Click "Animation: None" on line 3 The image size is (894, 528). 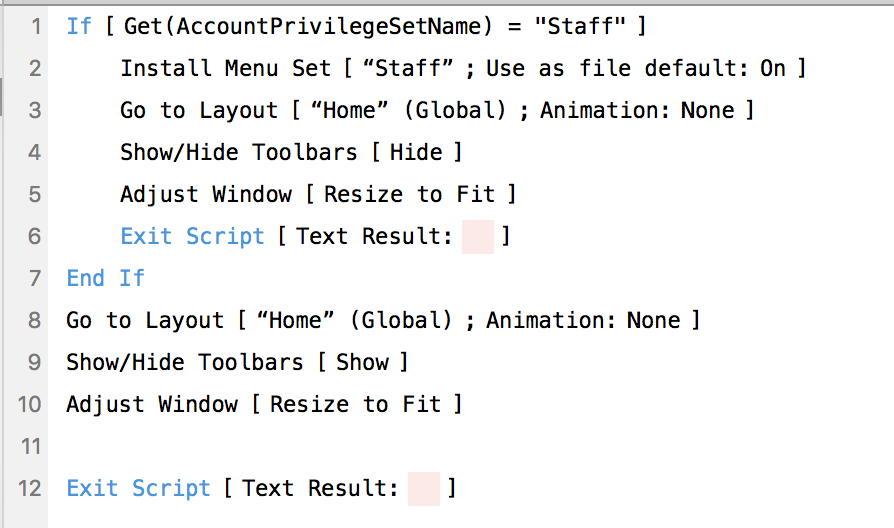click(x=637, y=110)
